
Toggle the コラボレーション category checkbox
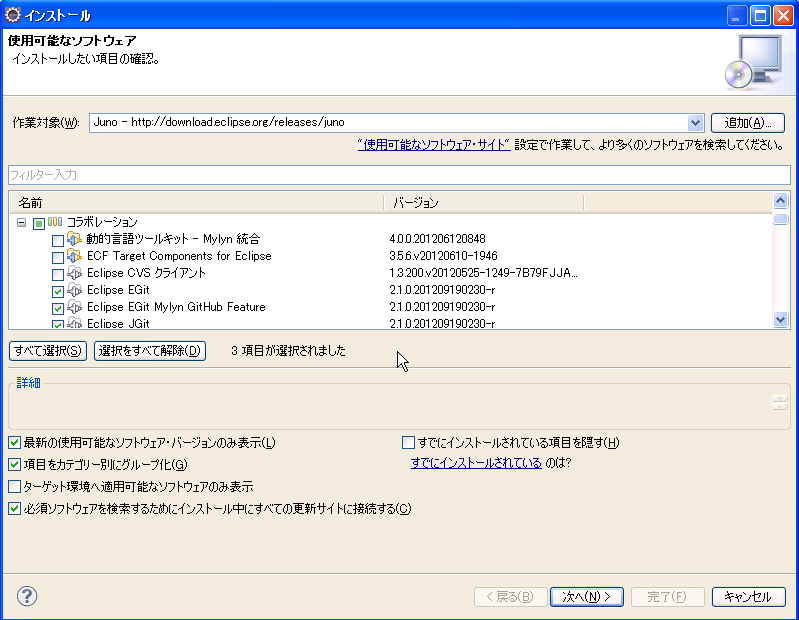pyautogui.click(x=39, y=223)
